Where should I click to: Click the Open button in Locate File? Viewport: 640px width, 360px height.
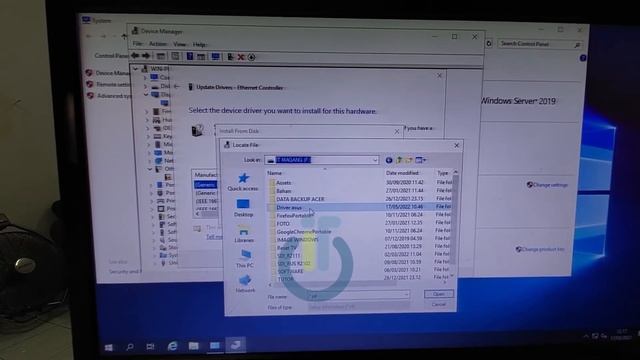point(439,294)
